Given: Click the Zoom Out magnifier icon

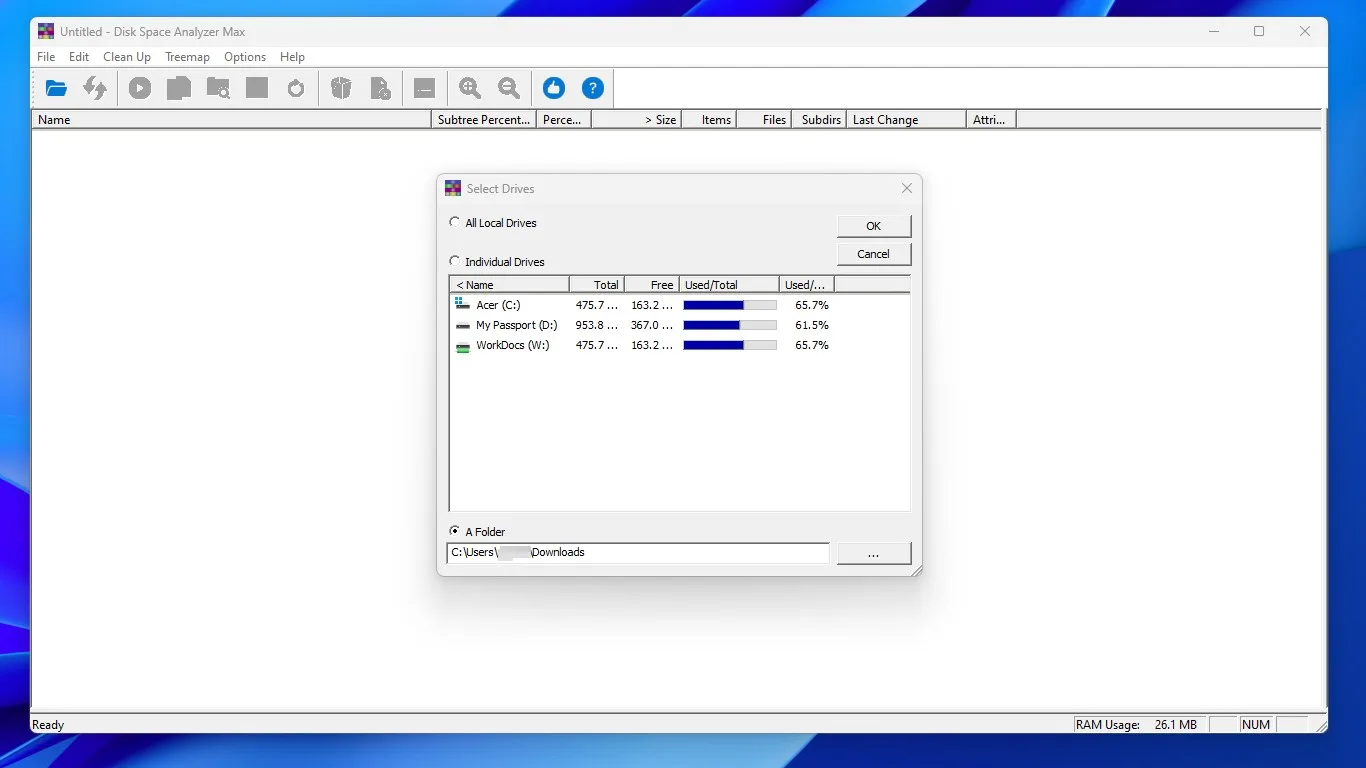Looking at the screenshot, I should pyautogui.click(x=509, y=88).
